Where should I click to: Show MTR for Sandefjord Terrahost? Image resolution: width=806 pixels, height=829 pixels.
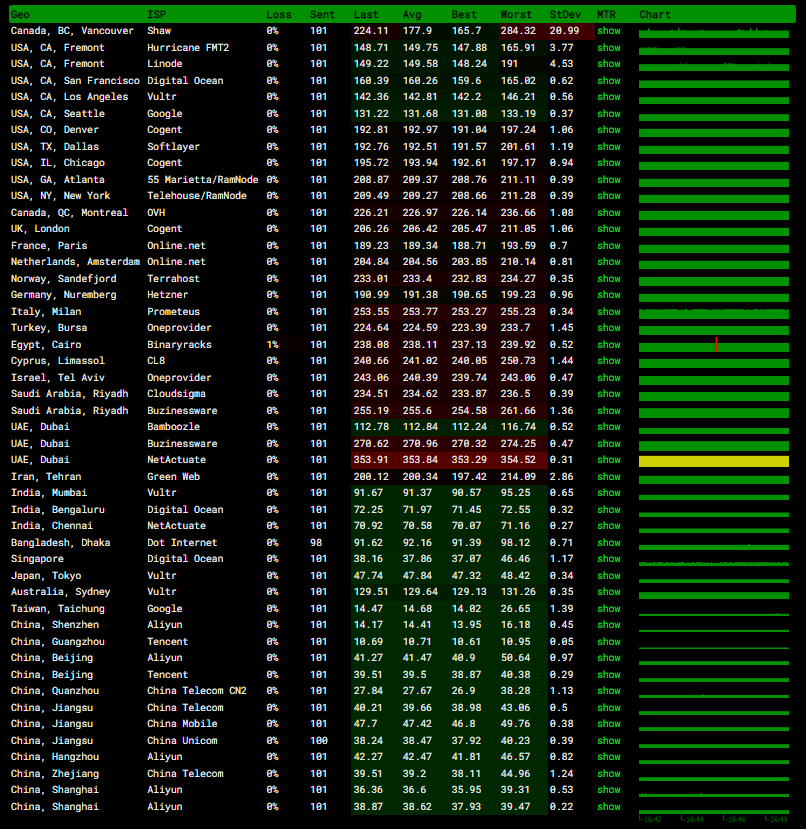point(609,279)
